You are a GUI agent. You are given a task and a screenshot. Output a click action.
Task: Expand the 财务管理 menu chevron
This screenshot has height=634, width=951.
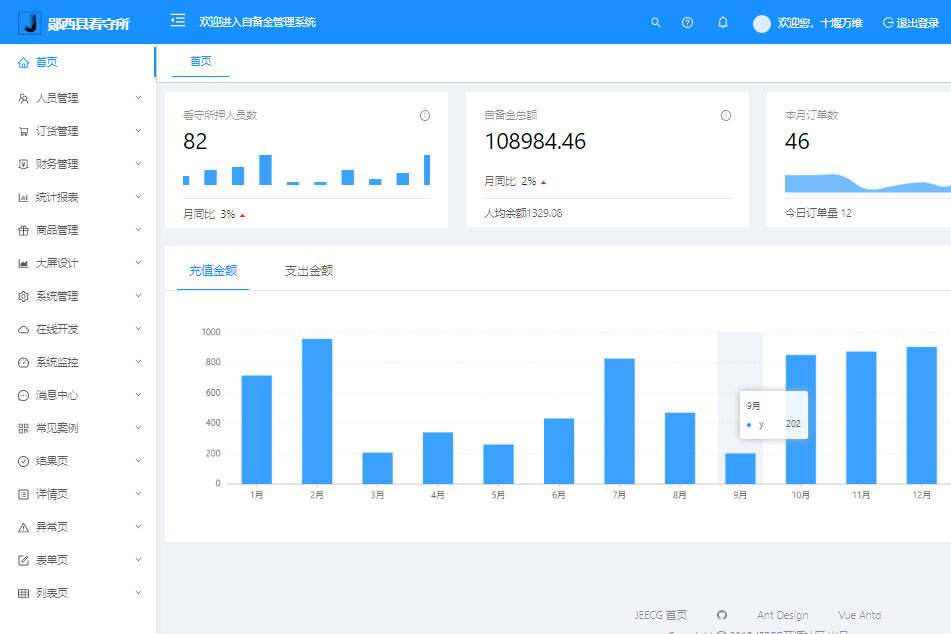[138, 164]
